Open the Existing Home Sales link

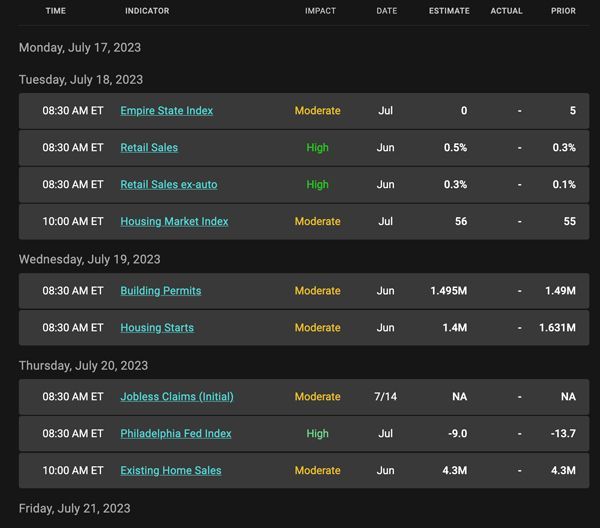[x=171, y=471]
